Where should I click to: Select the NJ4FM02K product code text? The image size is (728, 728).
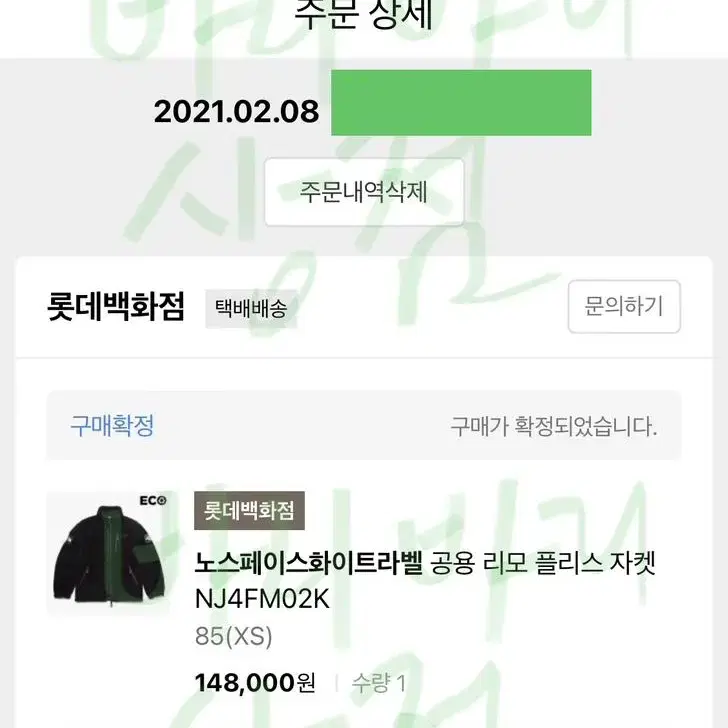[x=262, y=599]
